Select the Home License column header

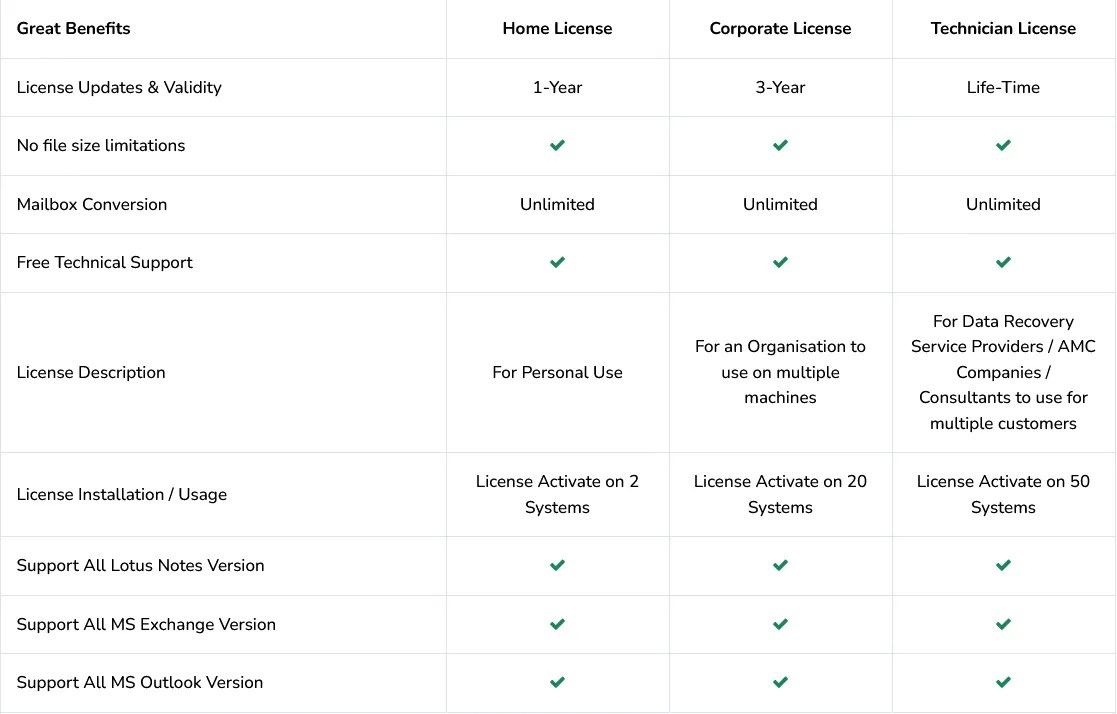tap(557, 28)
